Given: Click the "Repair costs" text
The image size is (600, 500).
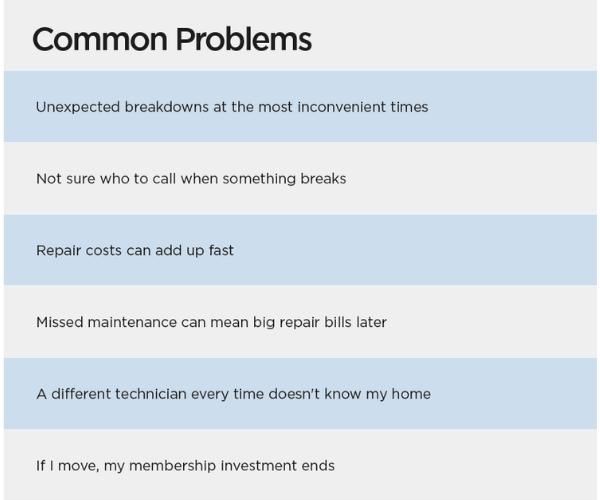Looking at the screenshot, I should 79,250.
